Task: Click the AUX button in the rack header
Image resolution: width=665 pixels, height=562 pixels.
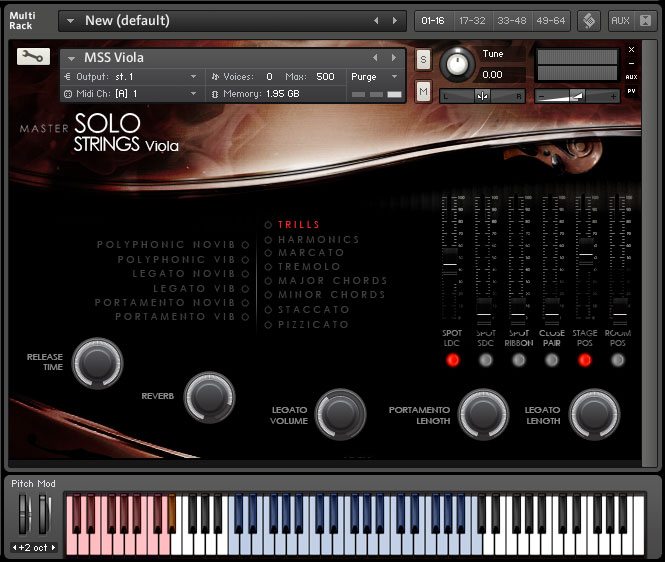Action: 620,20
